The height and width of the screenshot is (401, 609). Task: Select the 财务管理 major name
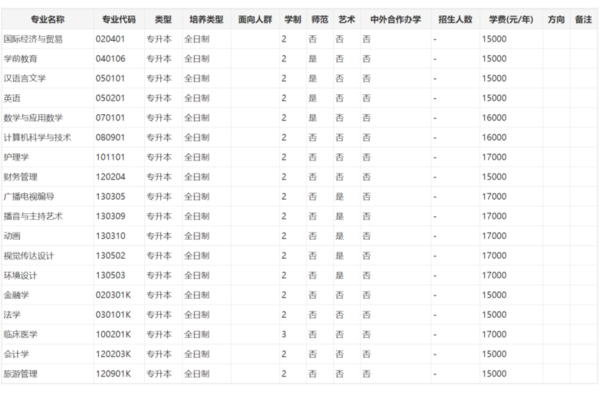click(x=21, y=177)
